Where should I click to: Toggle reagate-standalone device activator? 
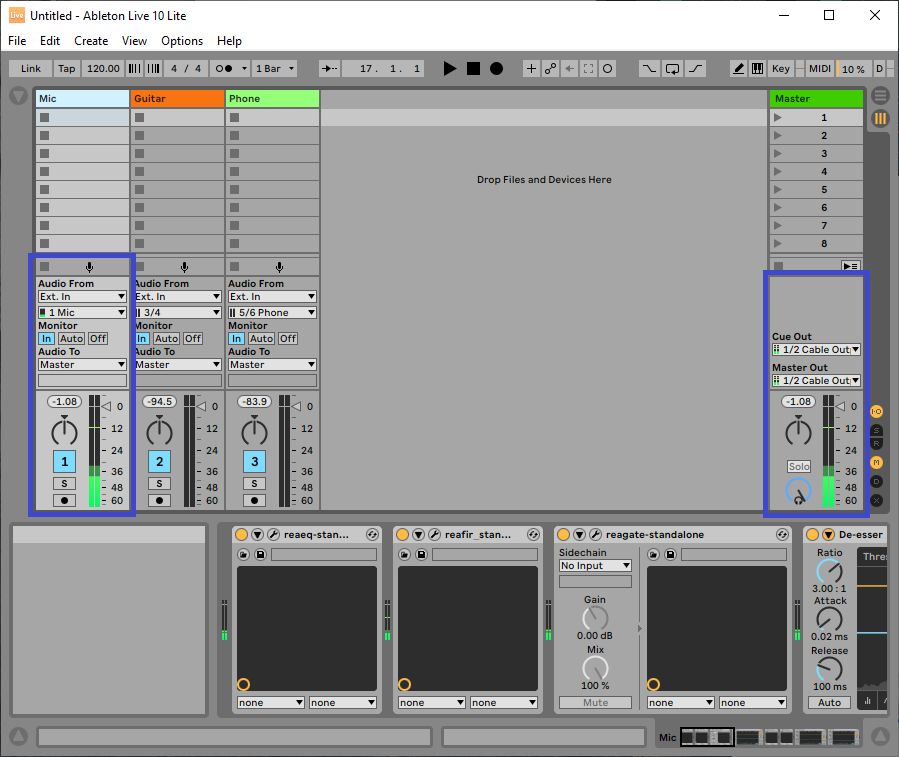click(x=564, y=535)
